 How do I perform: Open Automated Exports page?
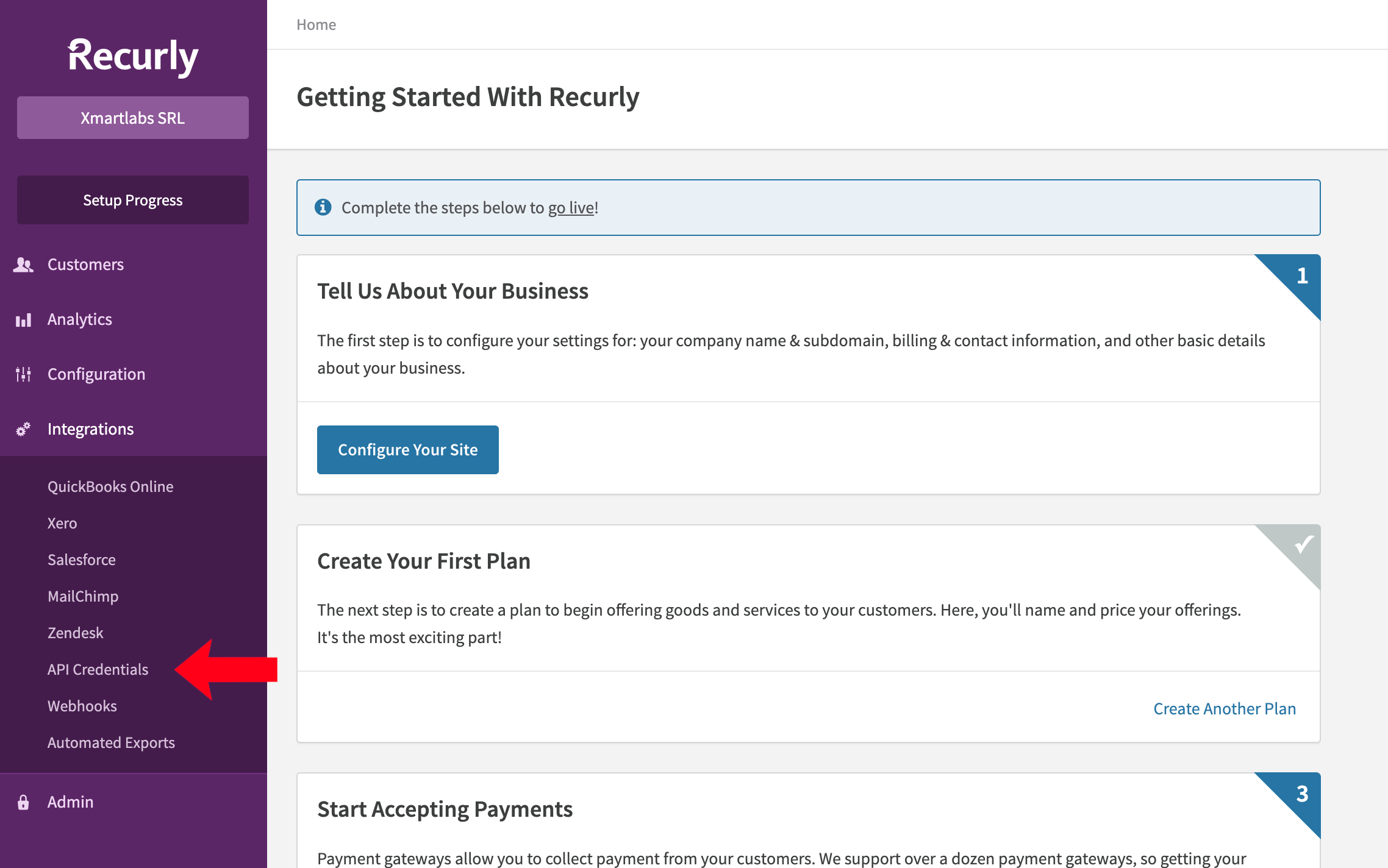[111, 742]
